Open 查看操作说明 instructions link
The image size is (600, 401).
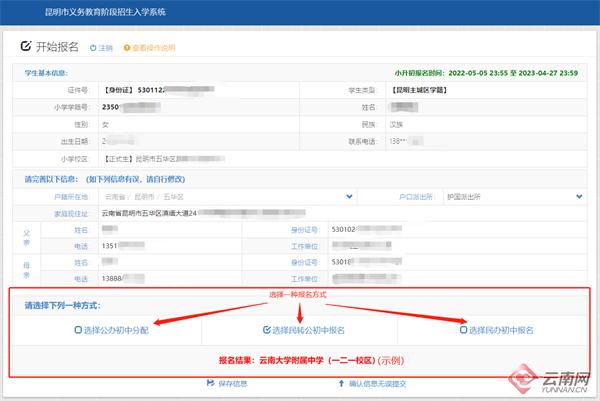tap(153, 48)
